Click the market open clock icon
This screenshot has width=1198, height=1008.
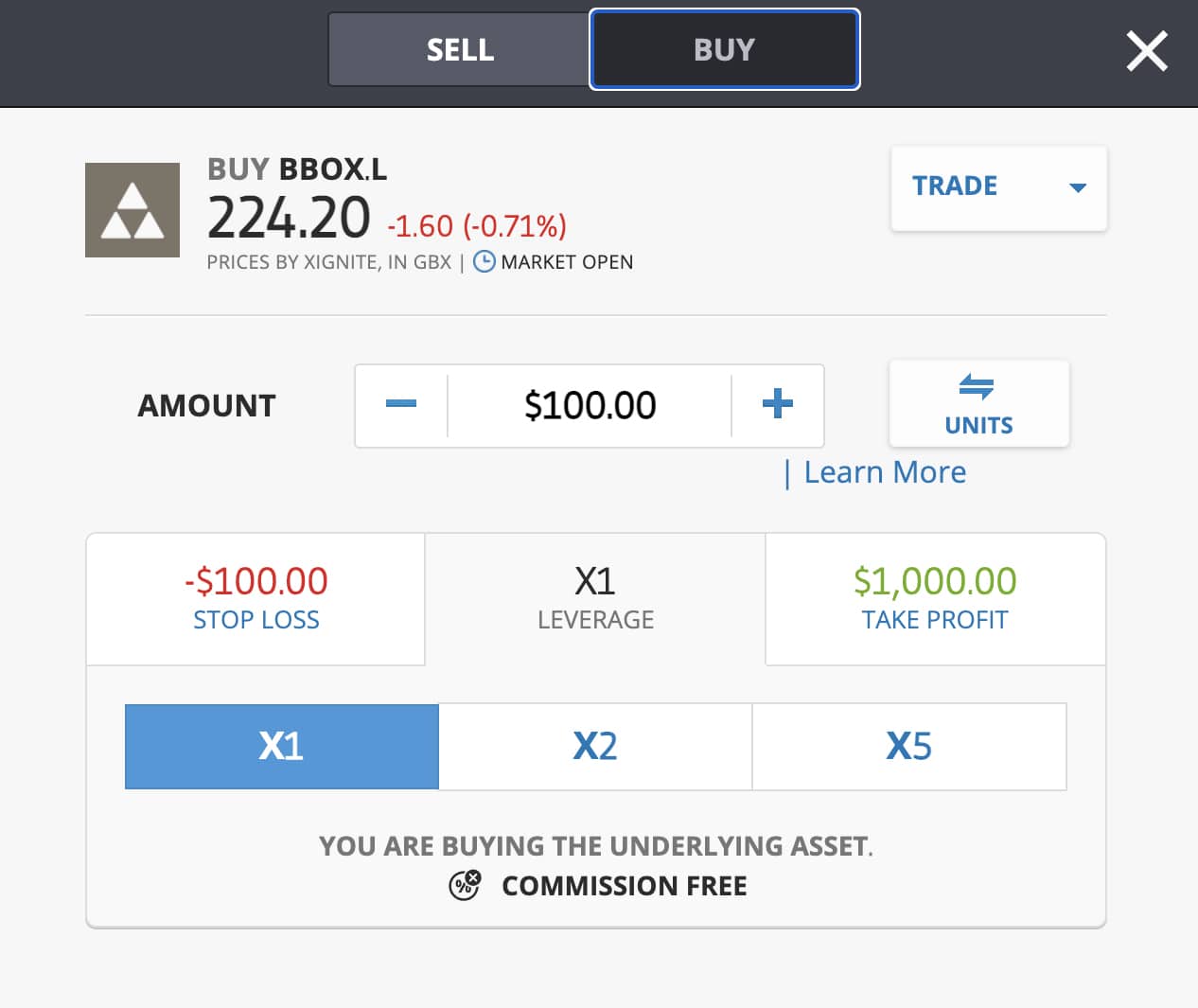tap(484, 262)
